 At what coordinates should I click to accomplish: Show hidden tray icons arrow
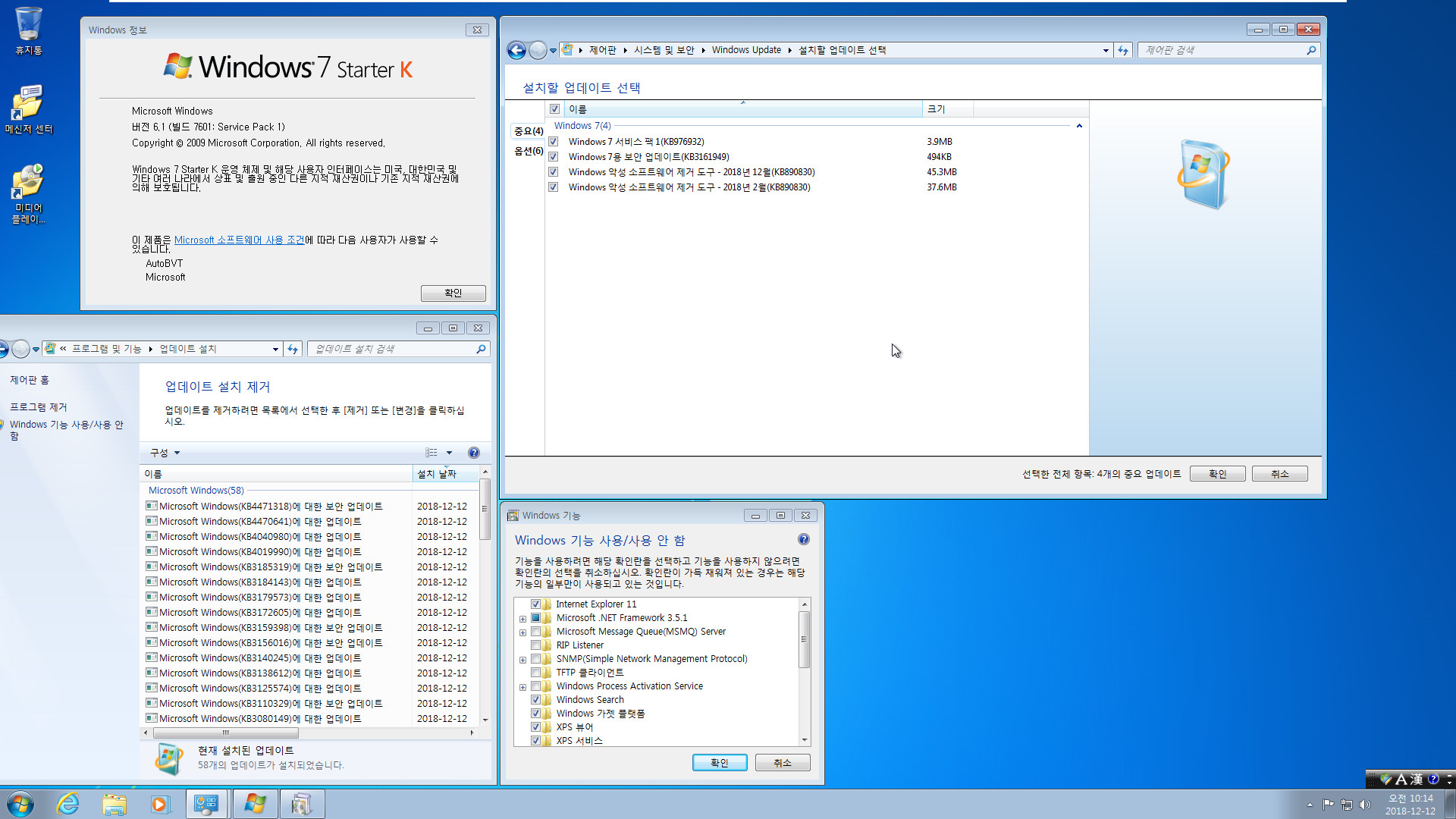click(1310, 805)
